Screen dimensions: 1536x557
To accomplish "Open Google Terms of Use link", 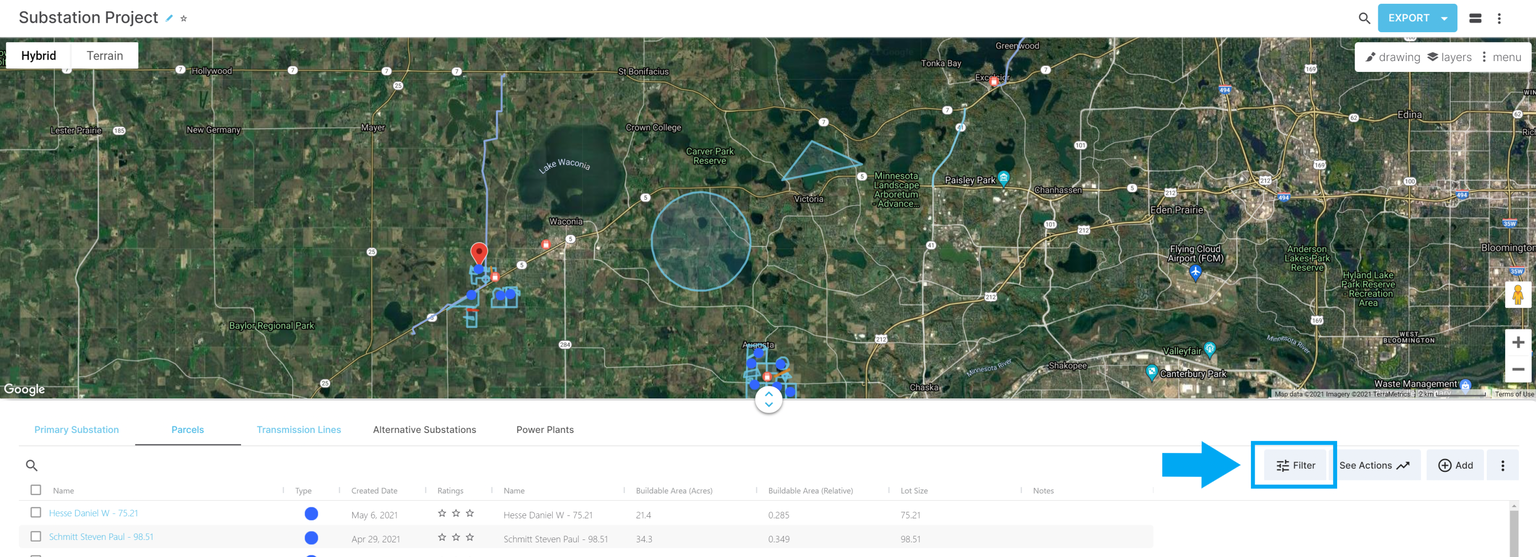I will (1514, 394).
